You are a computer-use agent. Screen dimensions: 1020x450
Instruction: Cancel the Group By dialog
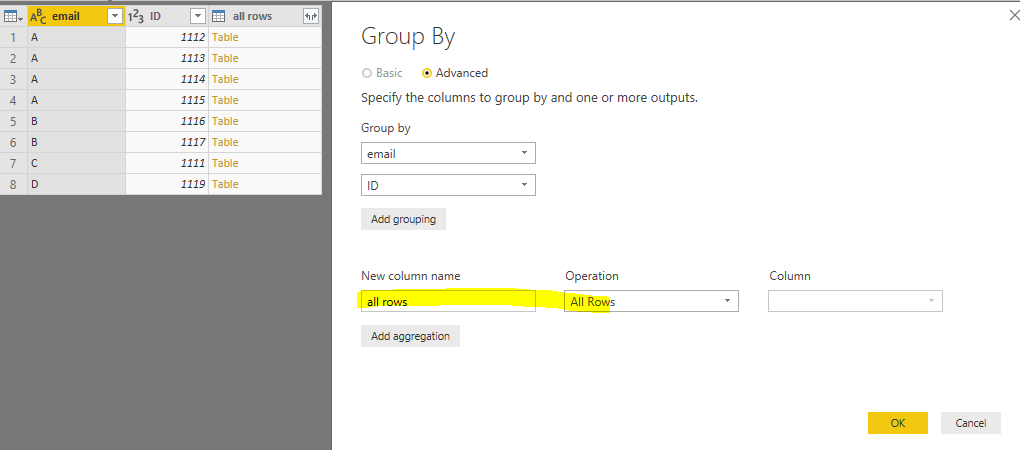971,423
